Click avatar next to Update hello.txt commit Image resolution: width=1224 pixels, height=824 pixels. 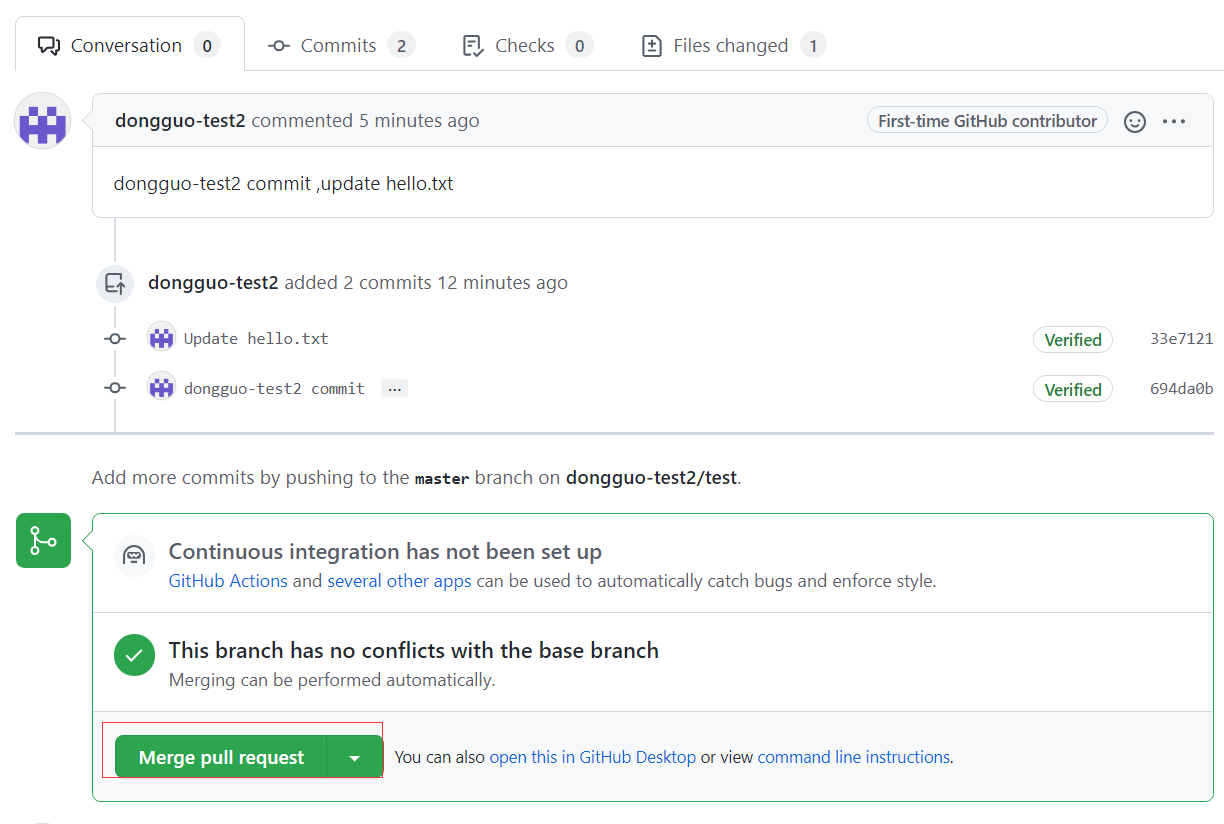[161, 338]
